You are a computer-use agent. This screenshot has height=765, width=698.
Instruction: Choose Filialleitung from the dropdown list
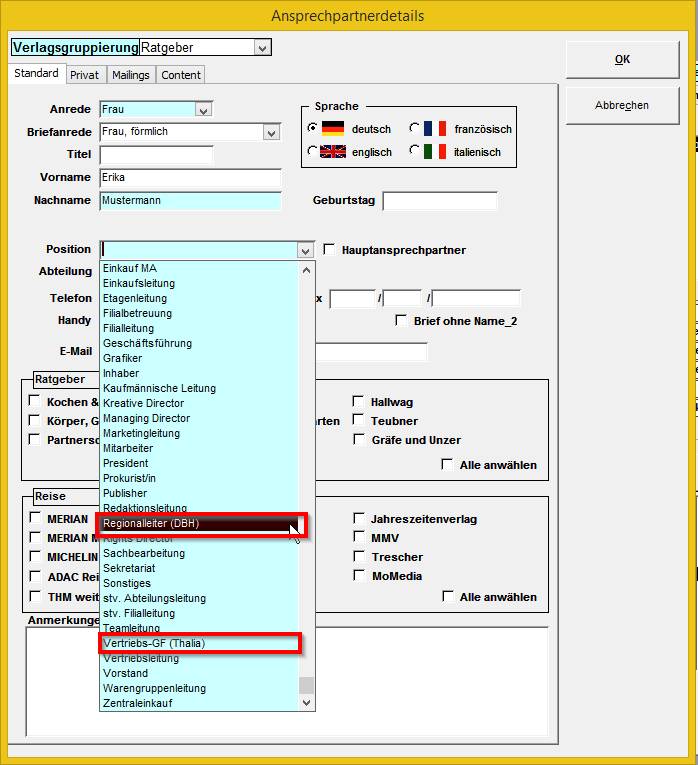199,328
